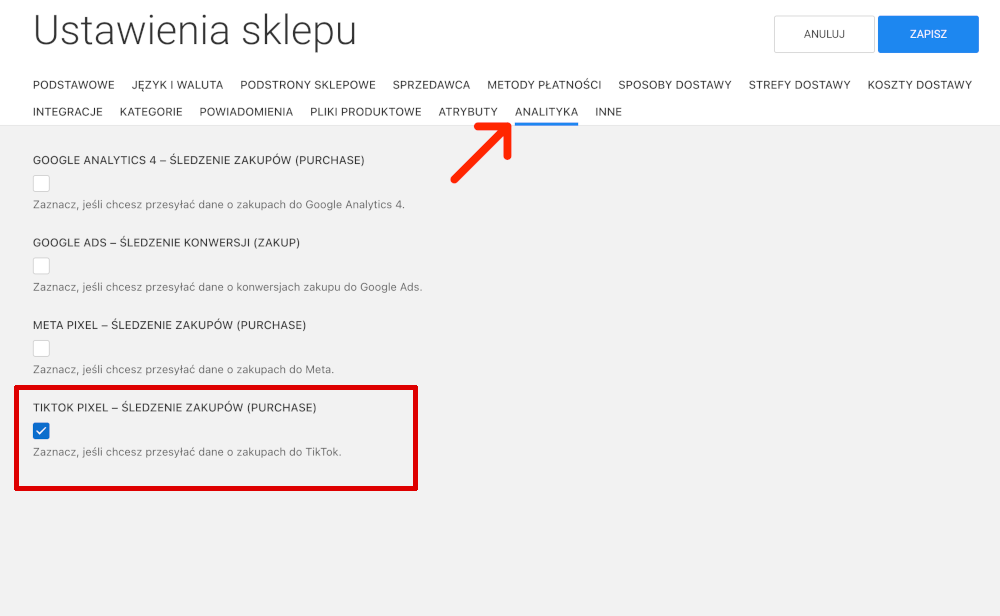This screenshot has height=616, width=1000.
Task: Click the 'GOOGLE ADS – ŚLEDZENIE KONWERSJI (ZAKUP)' label
Action: (166, 242)
